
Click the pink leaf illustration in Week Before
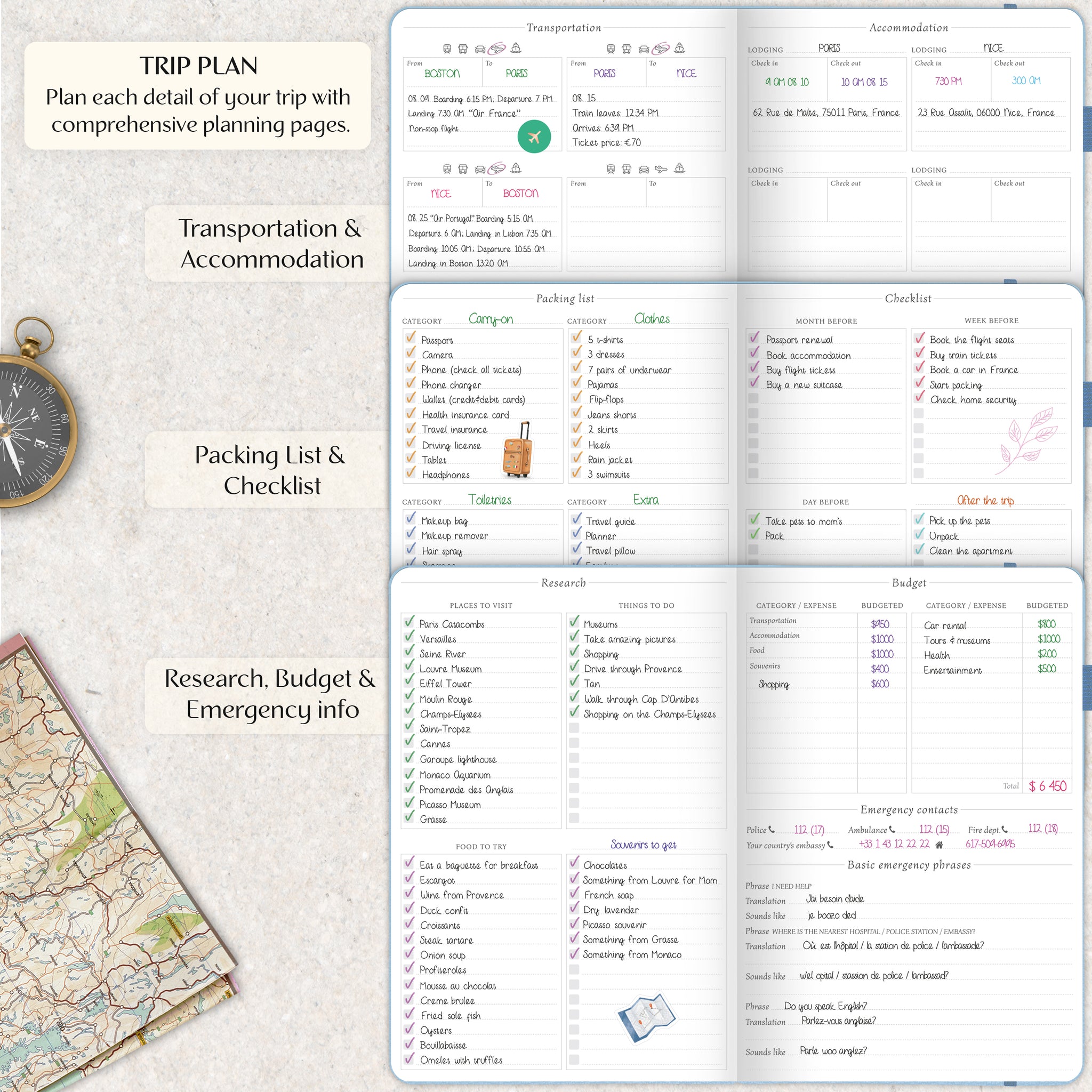[x=1026, y=441]
